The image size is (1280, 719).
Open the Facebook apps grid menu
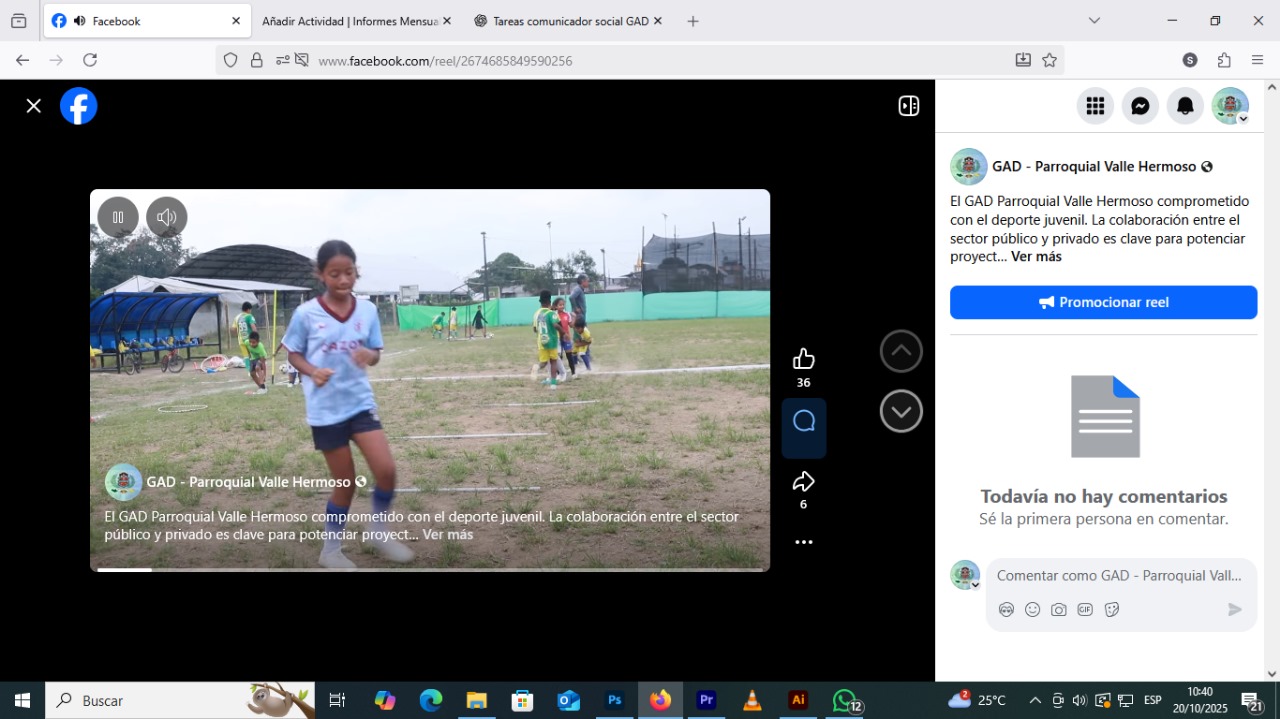pyautogui.click(x=1095, y=106)
